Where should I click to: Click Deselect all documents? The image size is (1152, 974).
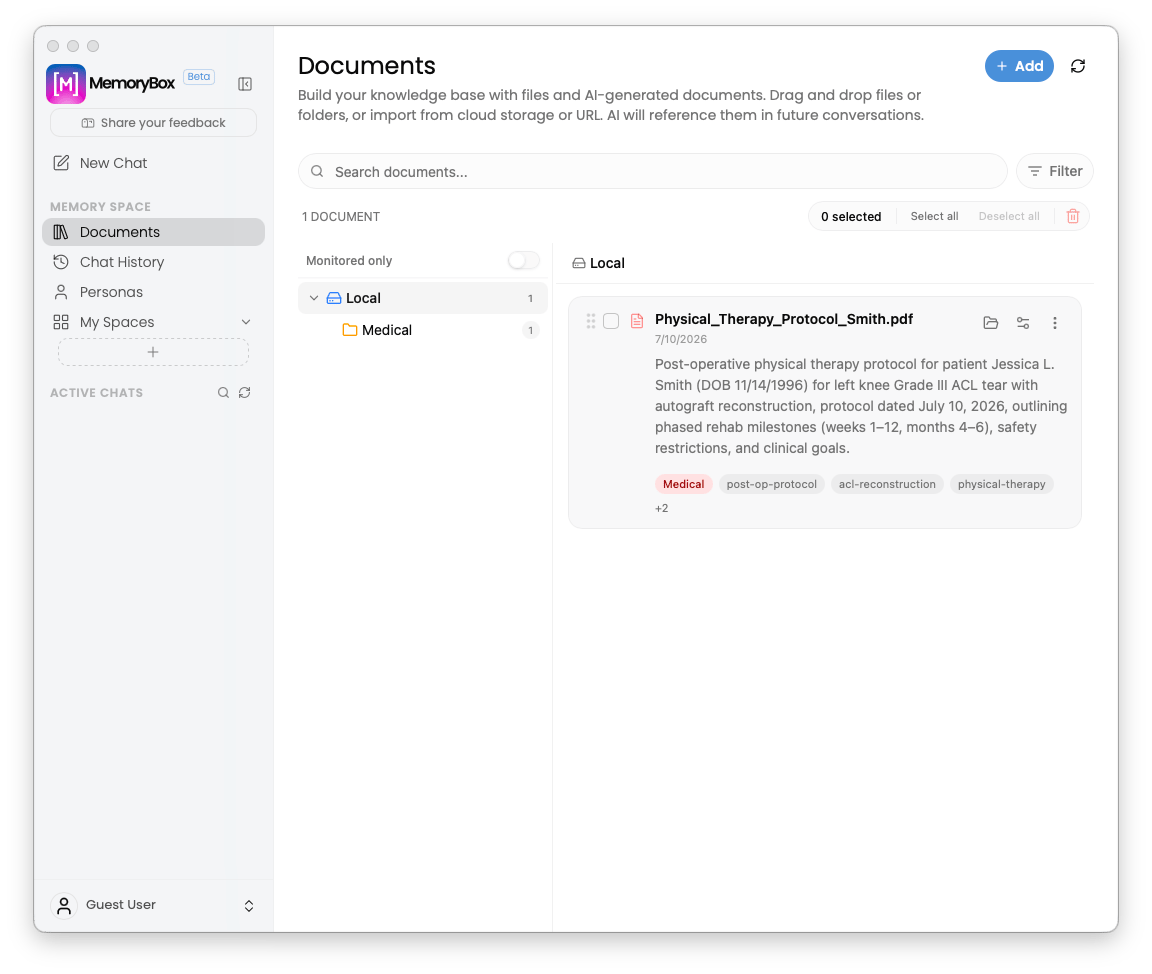coord(1009,216)
